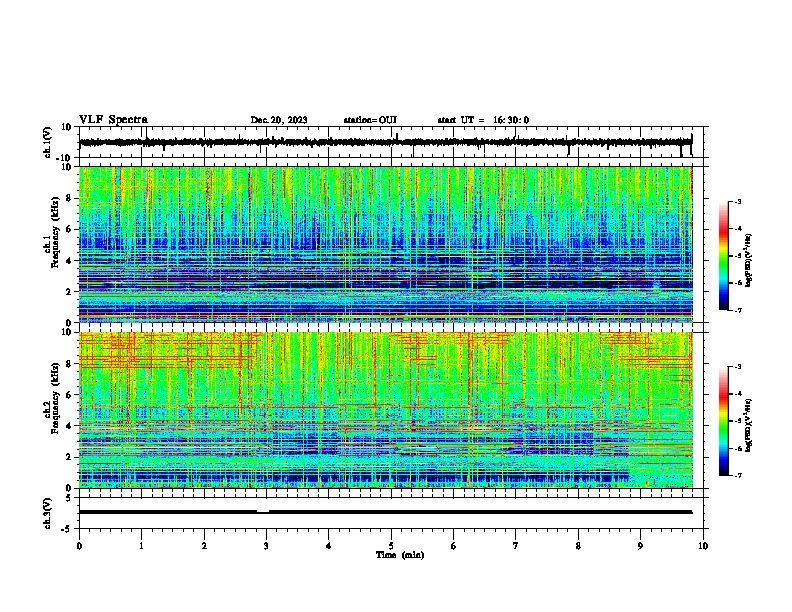
Task: Click the "9" tick on the time axis
Action: coord(640,546)
